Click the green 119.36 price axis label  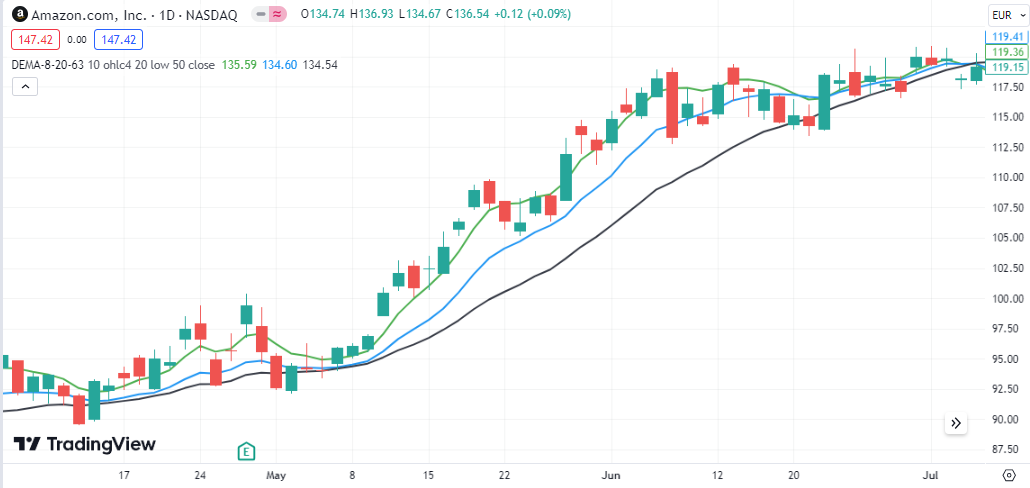tap(1009, 52)
